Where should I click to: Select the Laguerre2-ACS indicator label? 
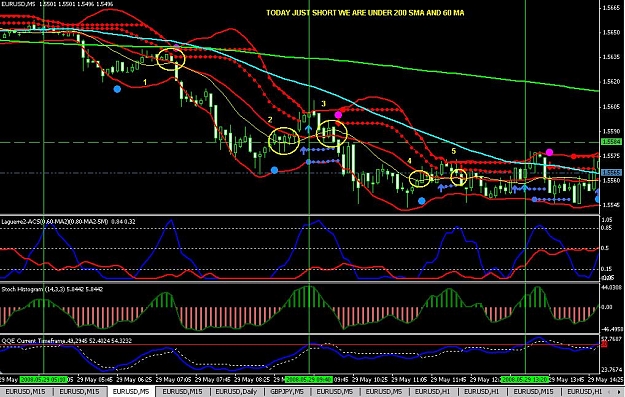coord(69,221)
